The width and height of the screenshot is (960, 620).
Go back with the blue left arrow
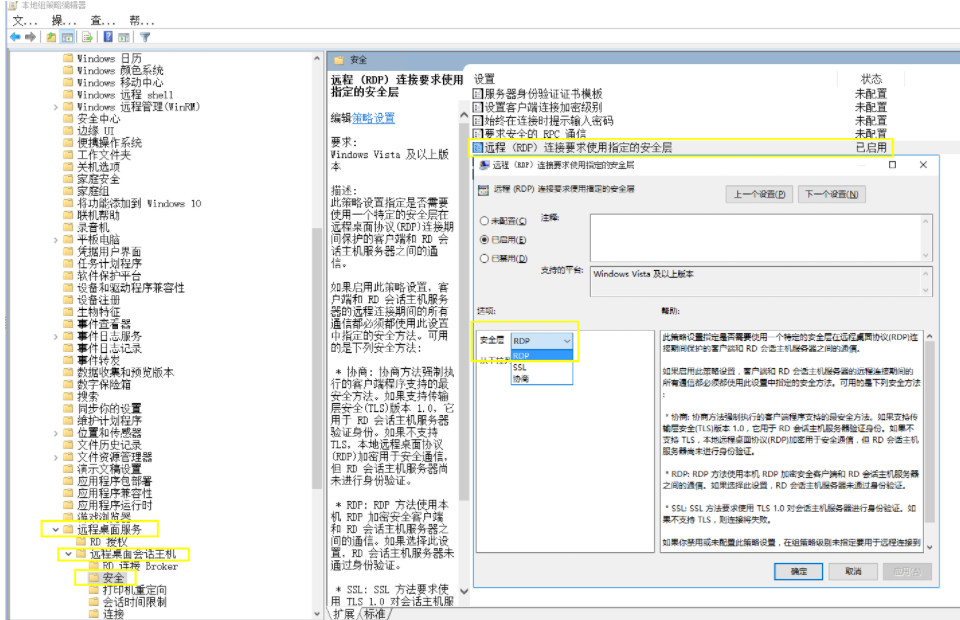[x=15, y=37]
